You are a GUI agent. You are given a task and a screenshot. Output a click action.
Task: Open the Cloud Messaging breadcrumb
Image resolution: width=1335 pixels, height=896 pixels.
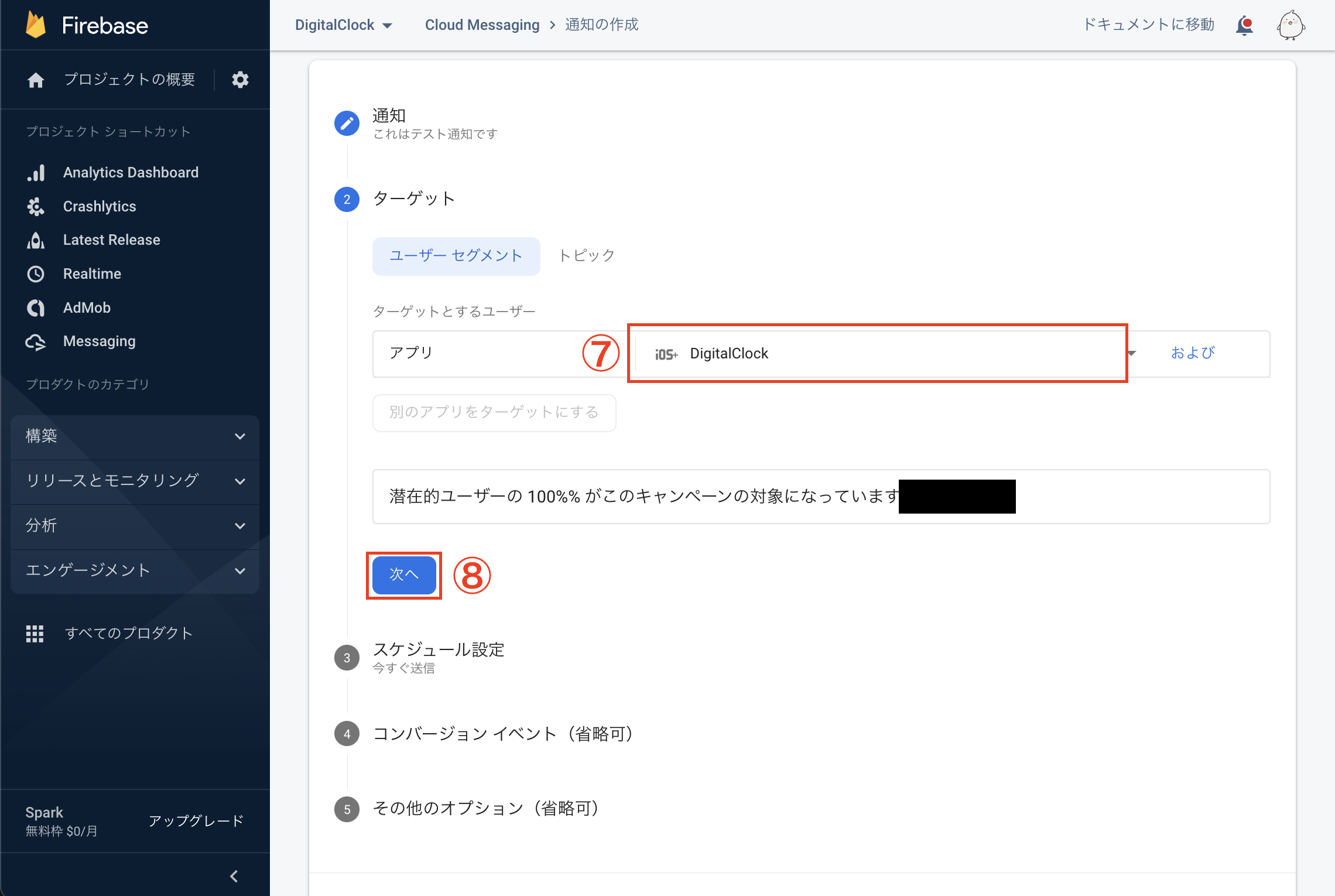[x=482, y=25]
